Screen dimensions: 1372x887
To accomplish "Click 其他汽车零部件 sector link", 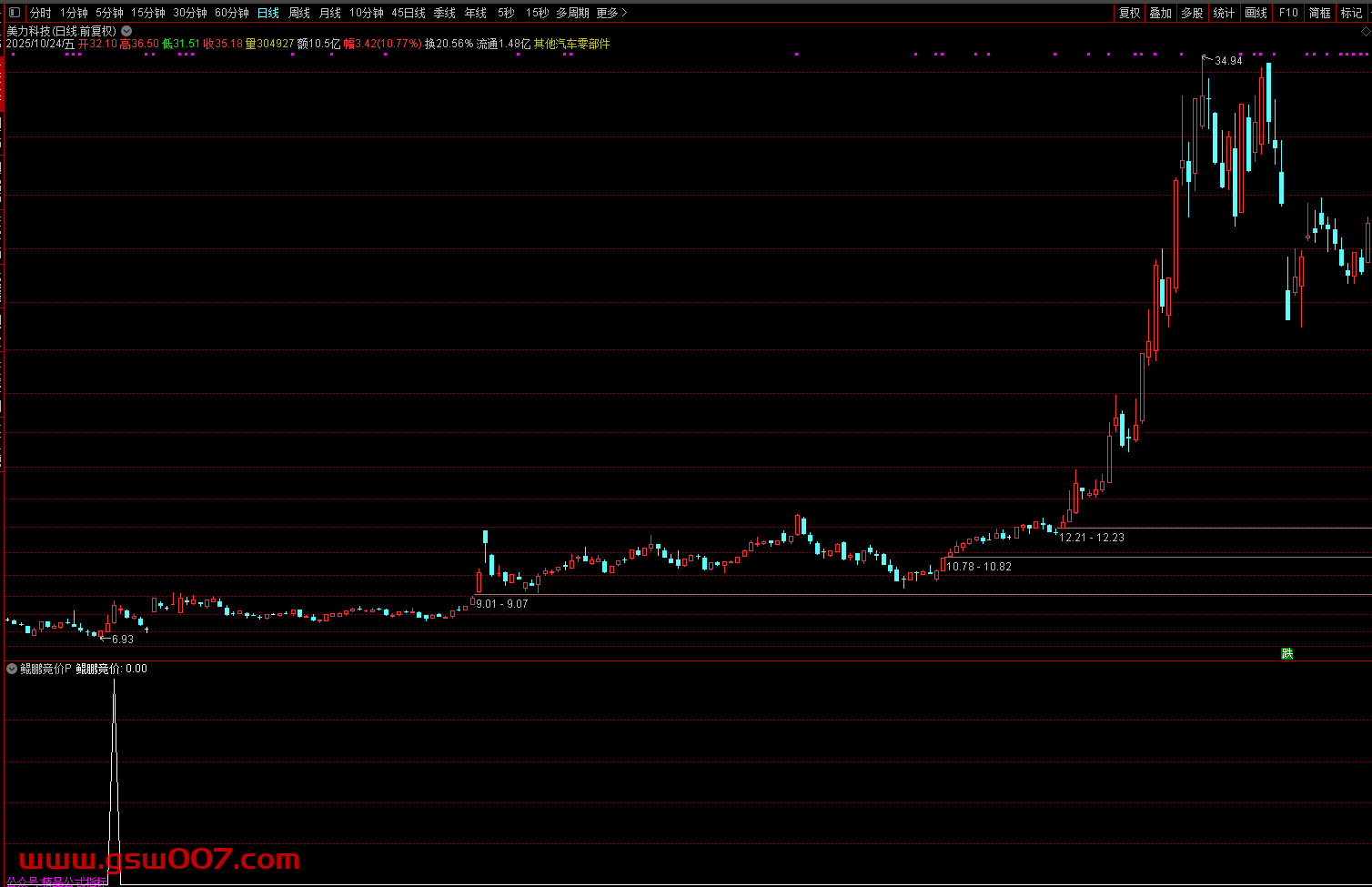I will pos(571,44).
